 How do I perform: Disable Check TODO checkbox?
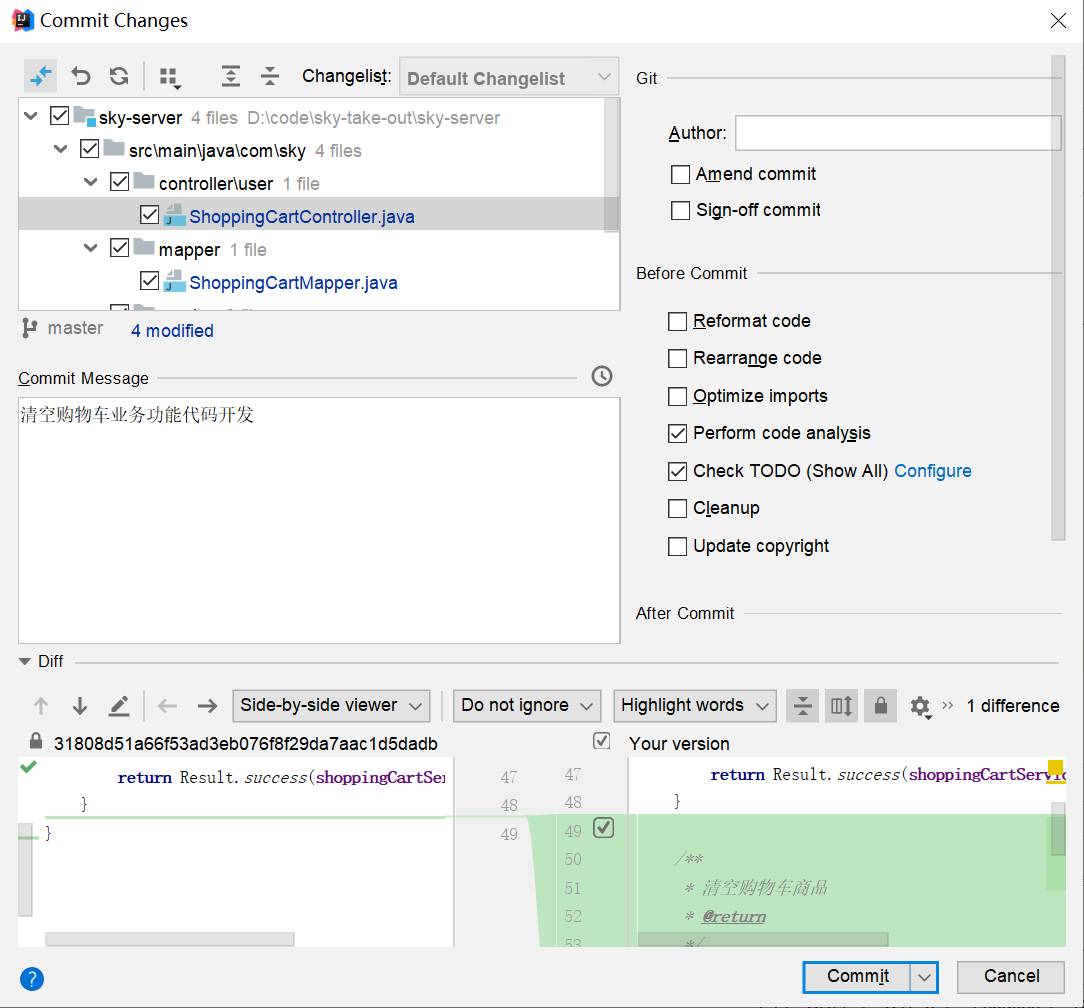[678, 472]
